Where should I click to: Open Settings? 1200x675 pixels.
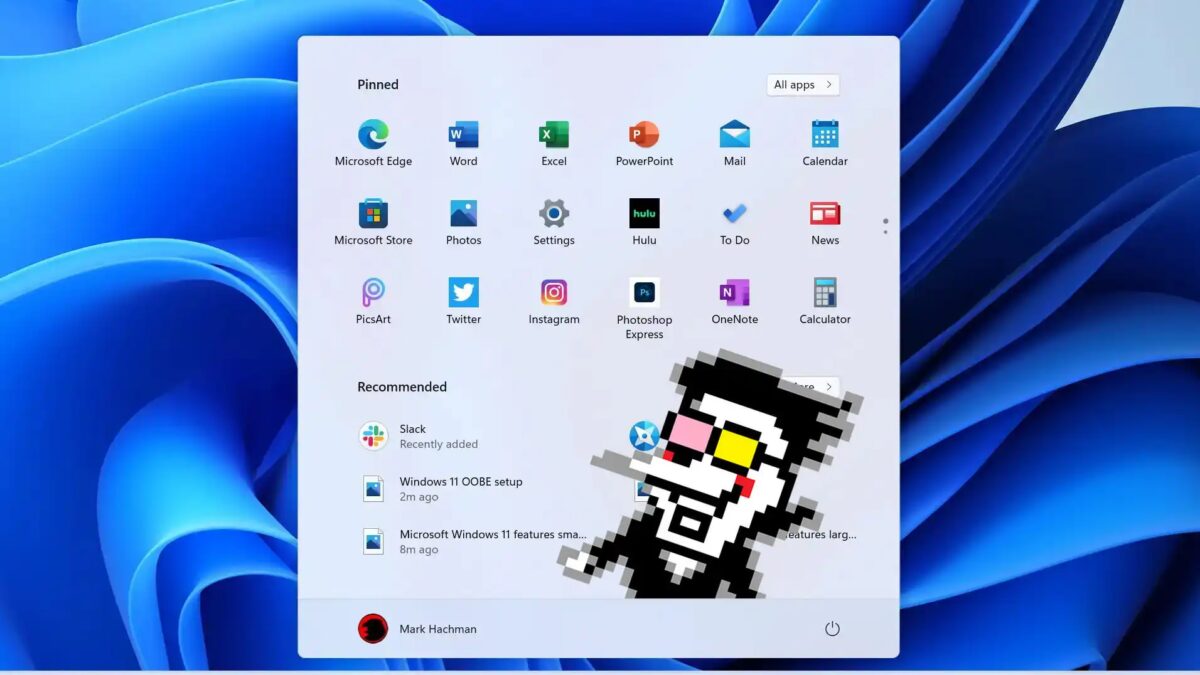[x=553, y=214]
